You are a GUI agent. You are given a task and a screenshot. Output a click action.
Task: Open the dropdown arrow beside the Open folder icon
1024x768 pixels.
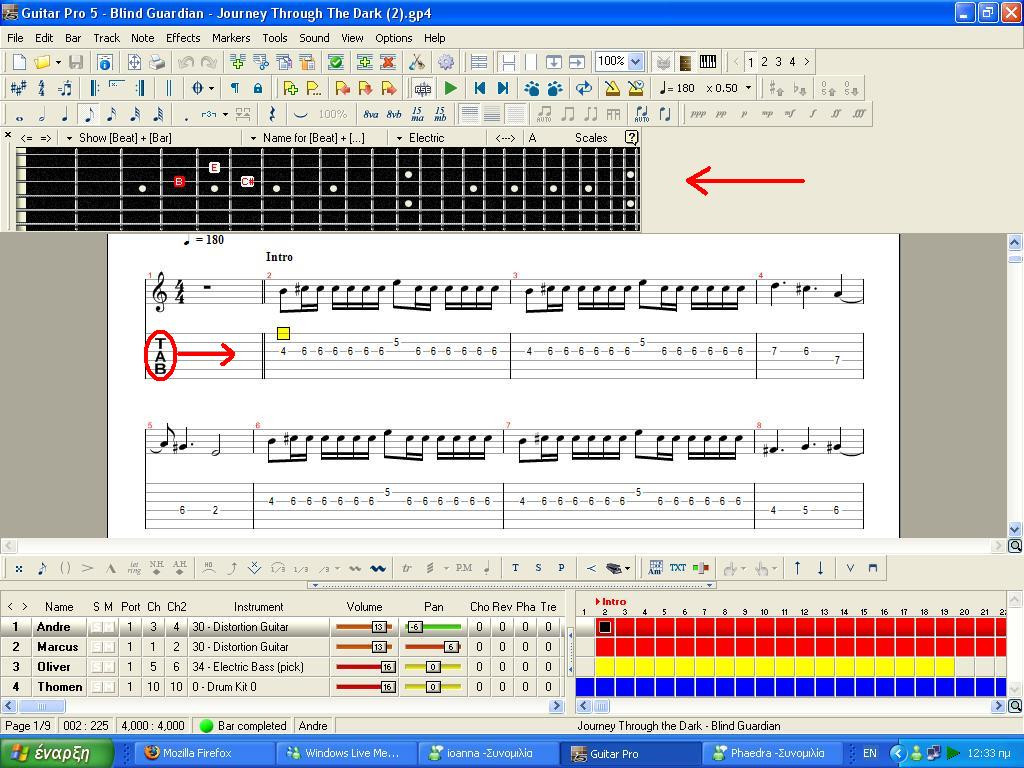click(x=58, y=63)
